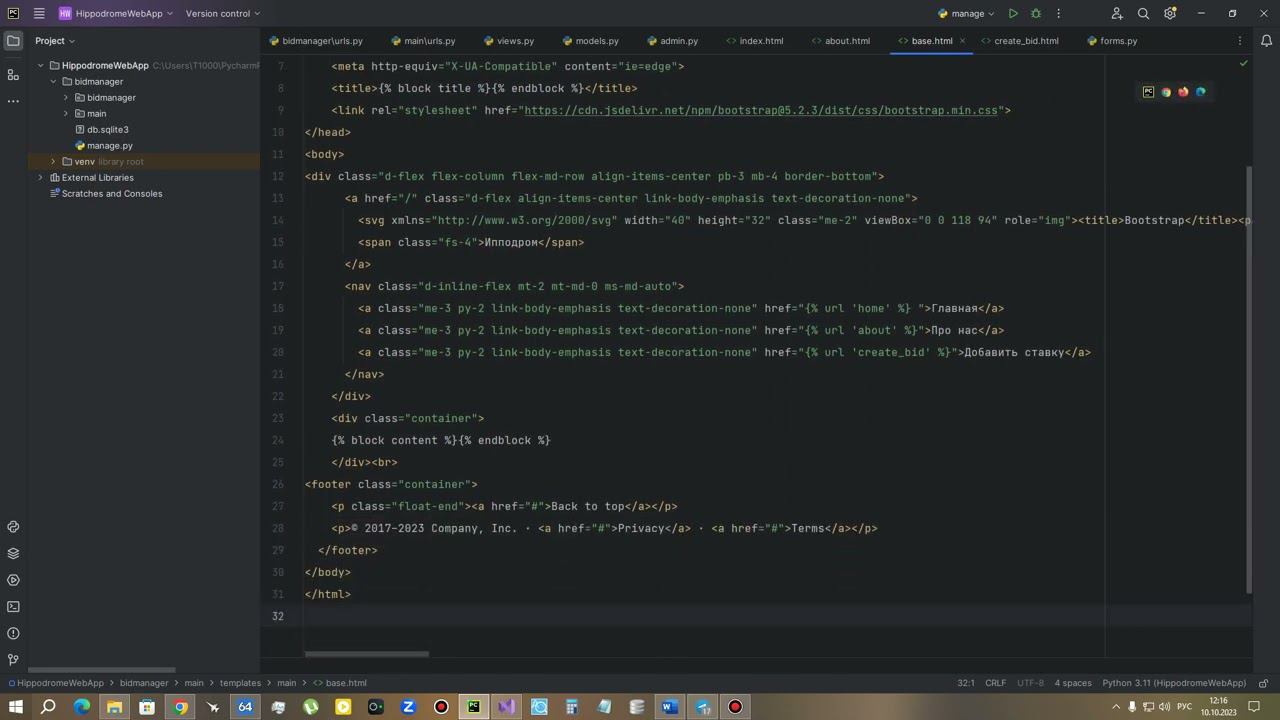
Task: Open the Structure tool window
Action: pyautogui.click(x=13, y=75)
